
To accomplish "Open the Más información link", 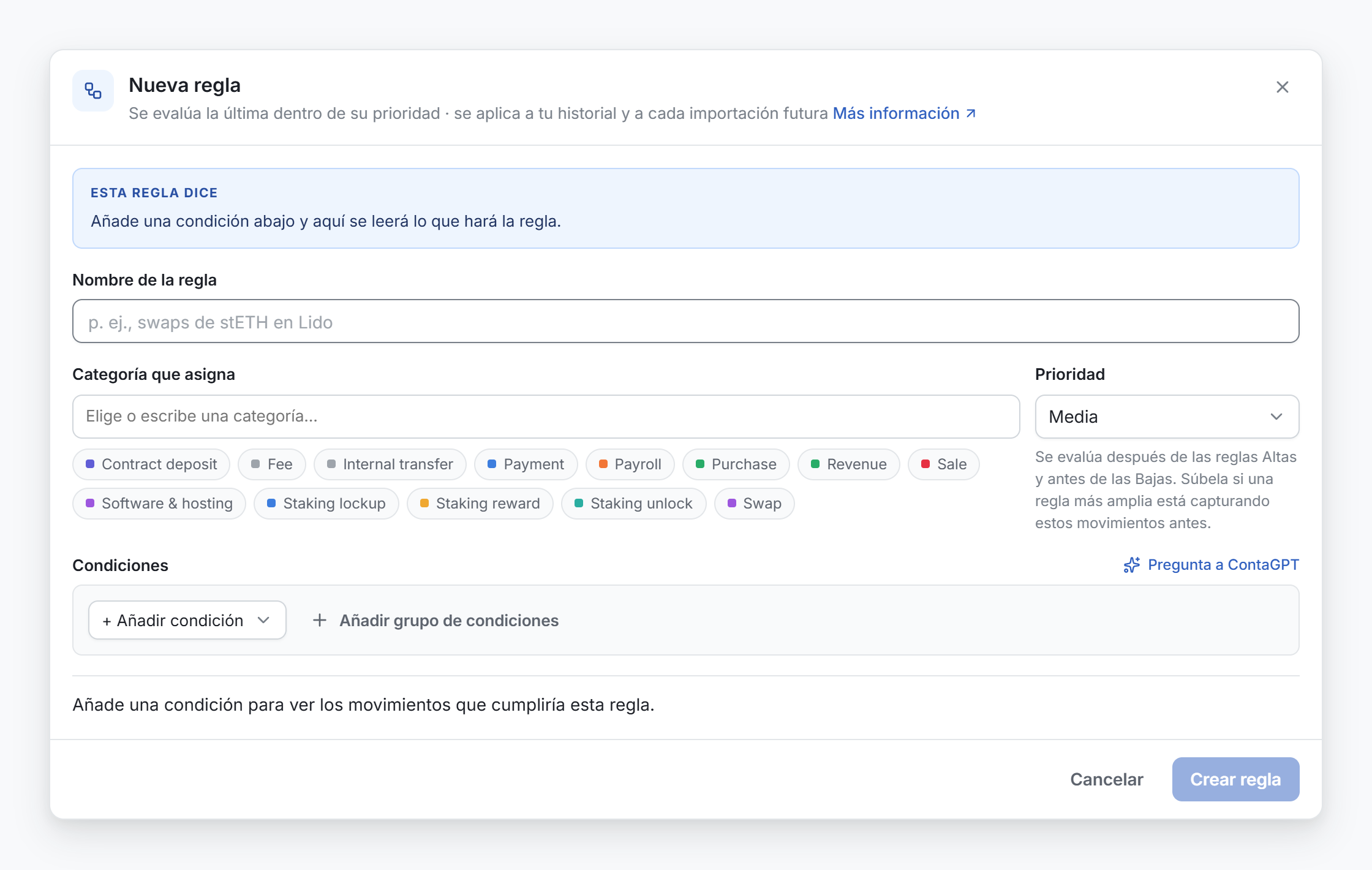I will click(x=904, y=113).
